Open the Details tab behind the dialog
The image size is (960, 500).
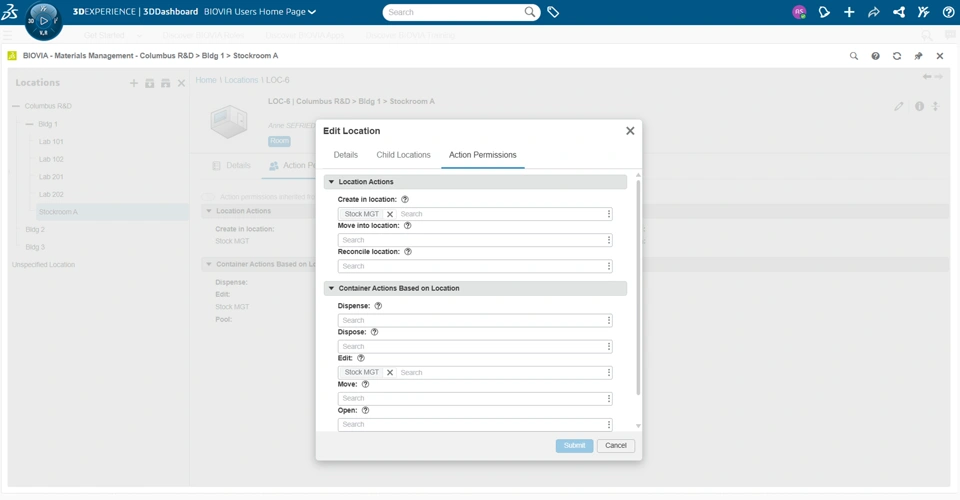click(231, 166)
